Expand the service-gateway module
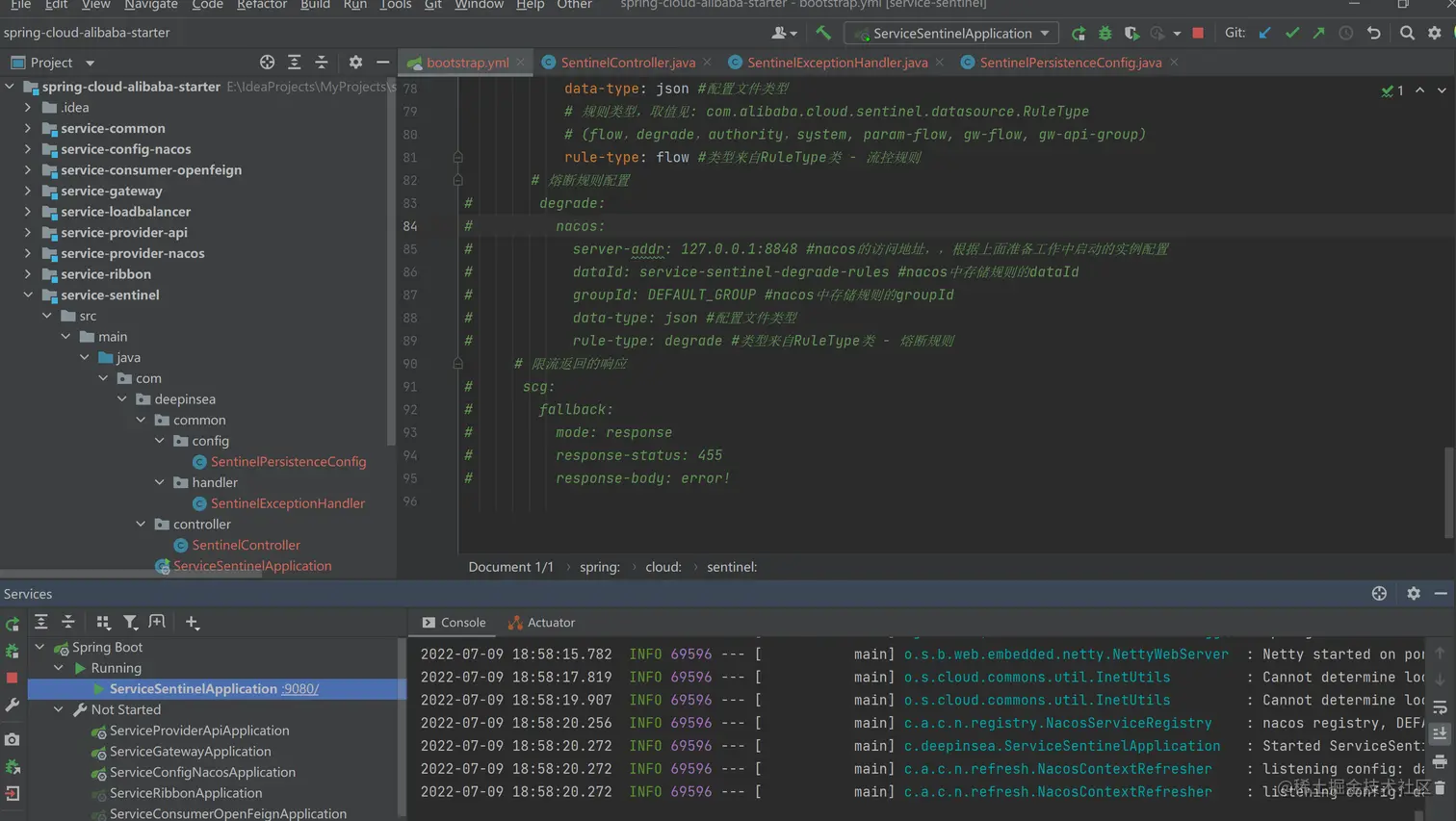The image size is (1456, 821). coord(28,191)
